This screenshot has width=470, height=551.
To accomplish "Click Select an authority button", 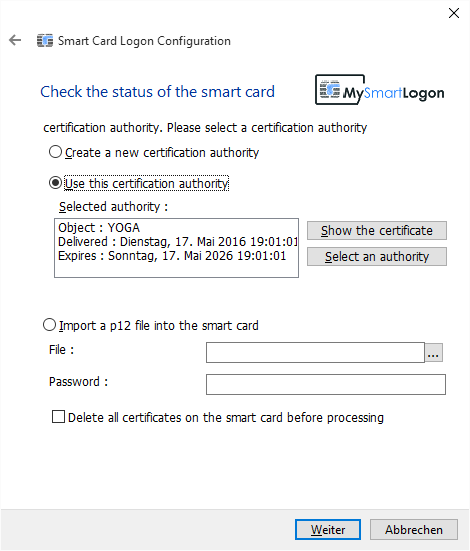I will [377, 257].
